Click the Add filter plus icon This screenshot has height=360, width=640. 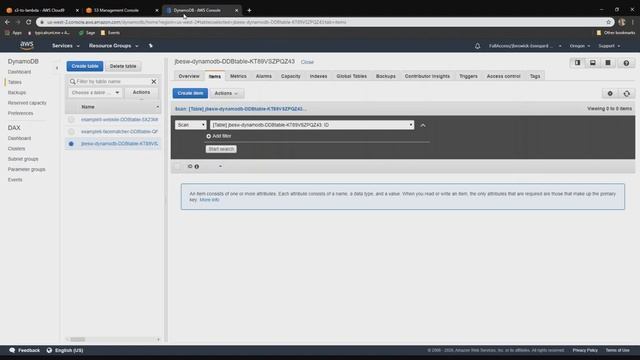pos(209,136)
